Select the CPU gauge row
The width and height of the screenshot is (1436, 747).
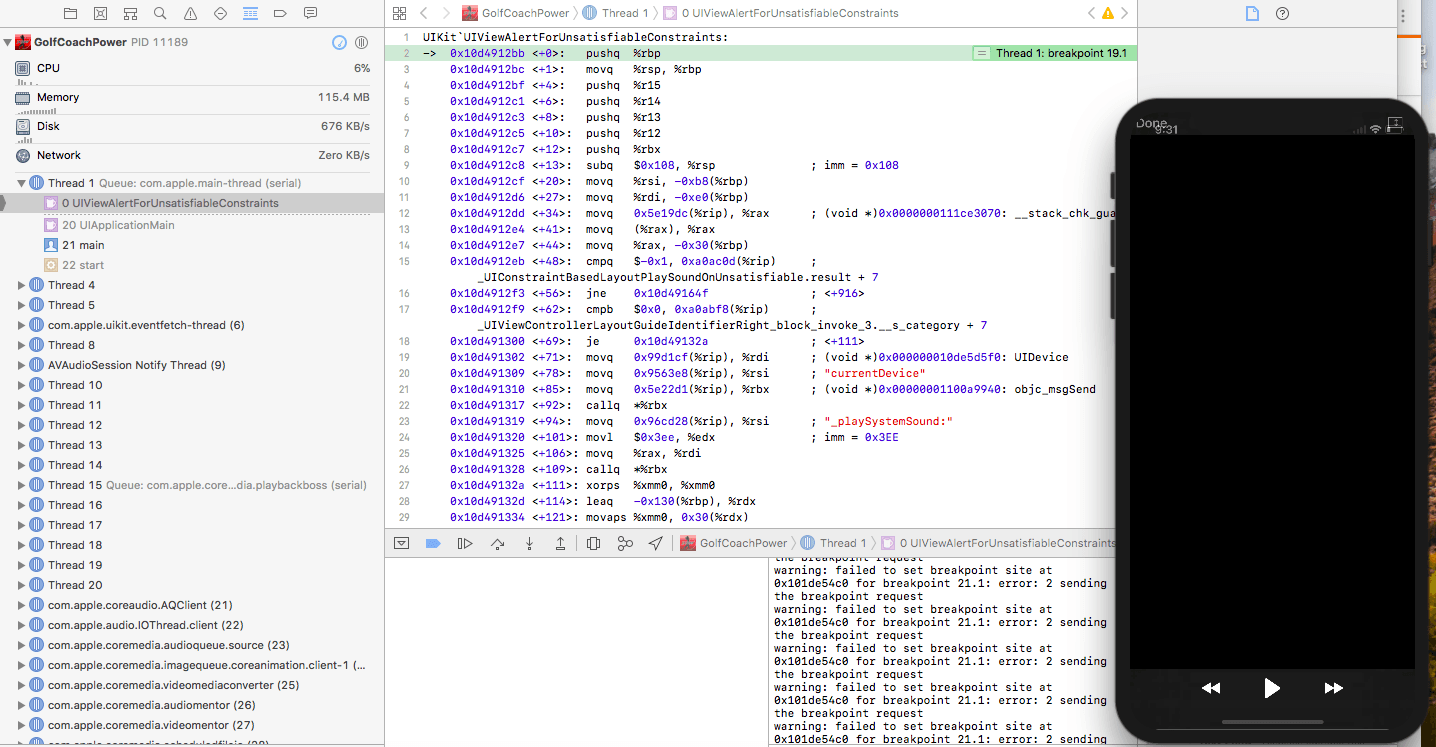coord(192,68)
